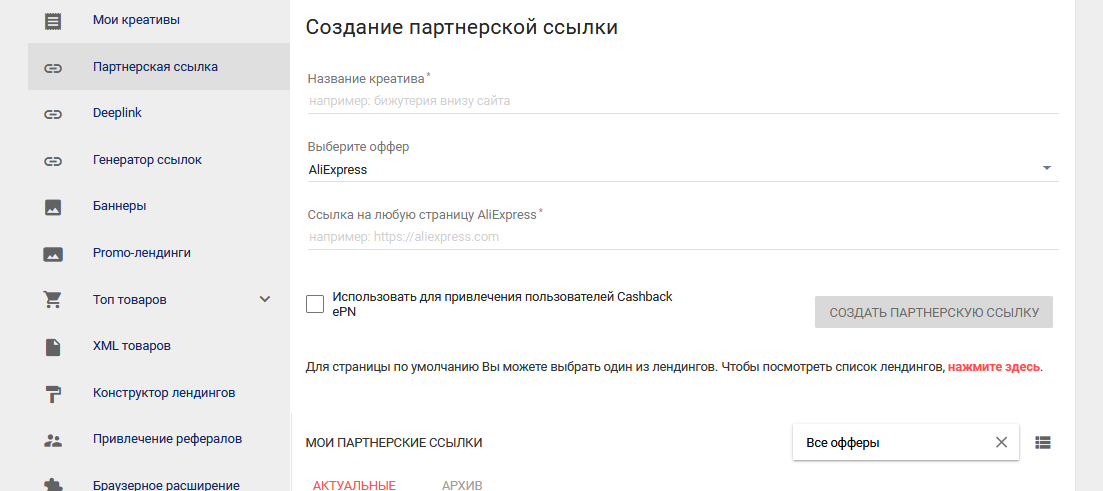Click the Мои партнерские ссылки heading
The height and width of the screenshot is (491, 1103).
coord(394,442)
